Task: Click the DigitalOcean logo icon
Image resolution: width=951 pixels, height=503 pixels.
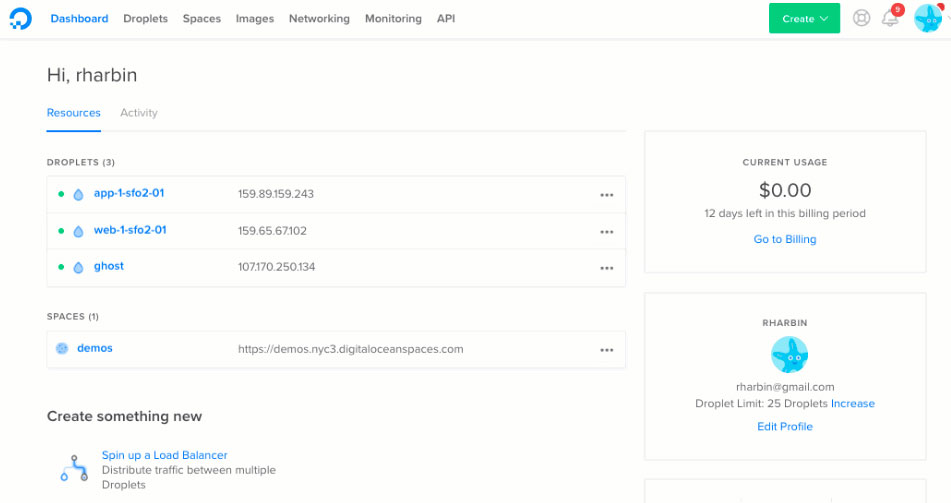Action: pyautogui.click(x=20, y=18)
